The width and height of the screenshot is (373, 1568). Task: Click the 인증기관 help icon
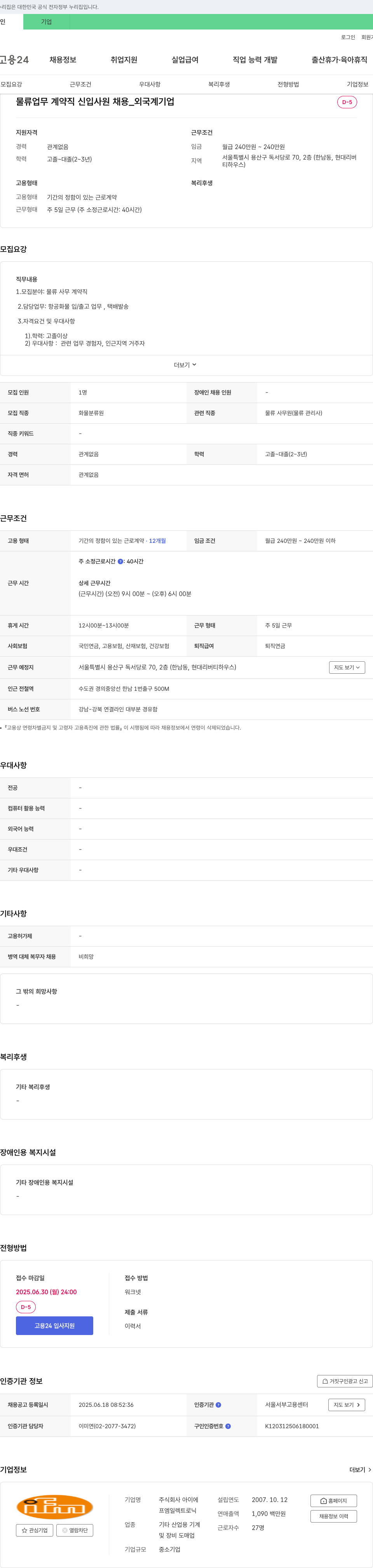tap(218, 1405)
